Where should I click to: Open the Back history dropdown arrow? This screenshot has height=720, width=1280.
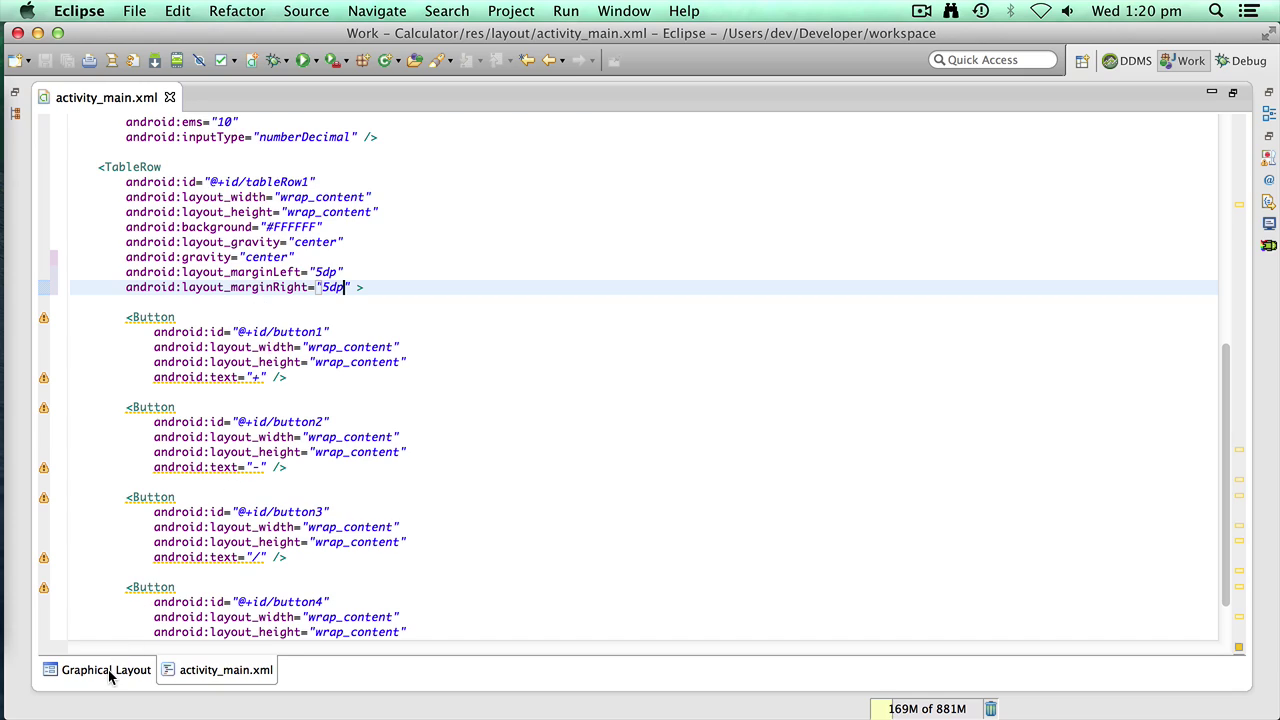click(562, 61)
